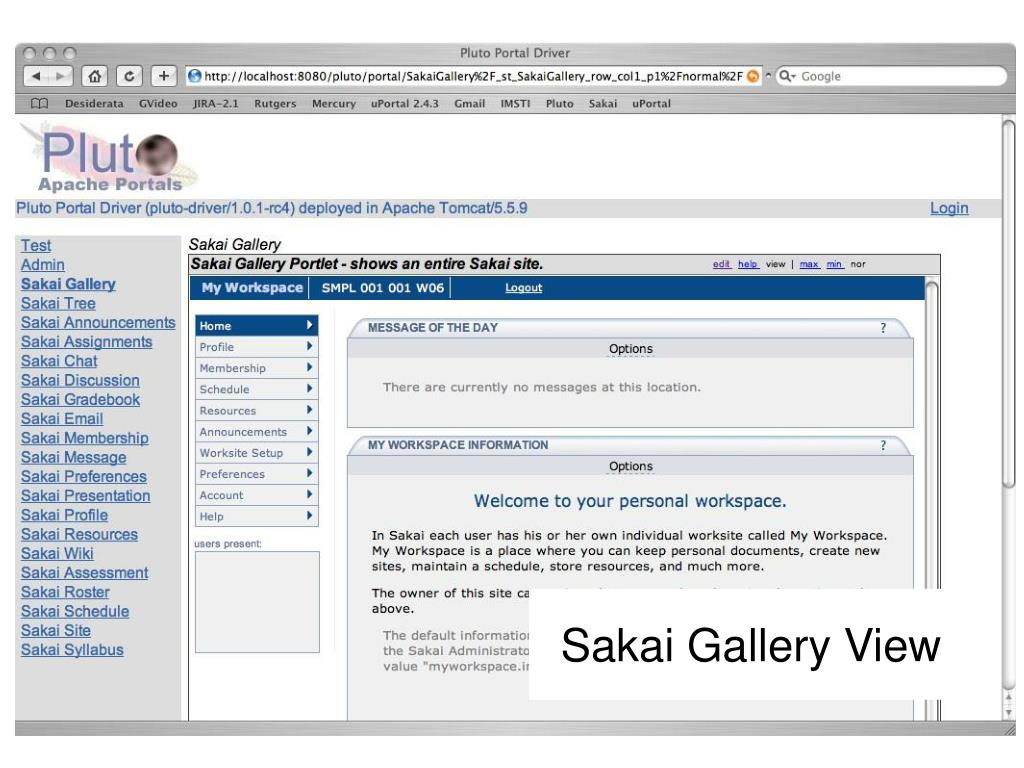Image resolution: width=1024 pixels, height=768 pixels.
Task: Select Home in the workspace menu
Action: tap(257, 326)
